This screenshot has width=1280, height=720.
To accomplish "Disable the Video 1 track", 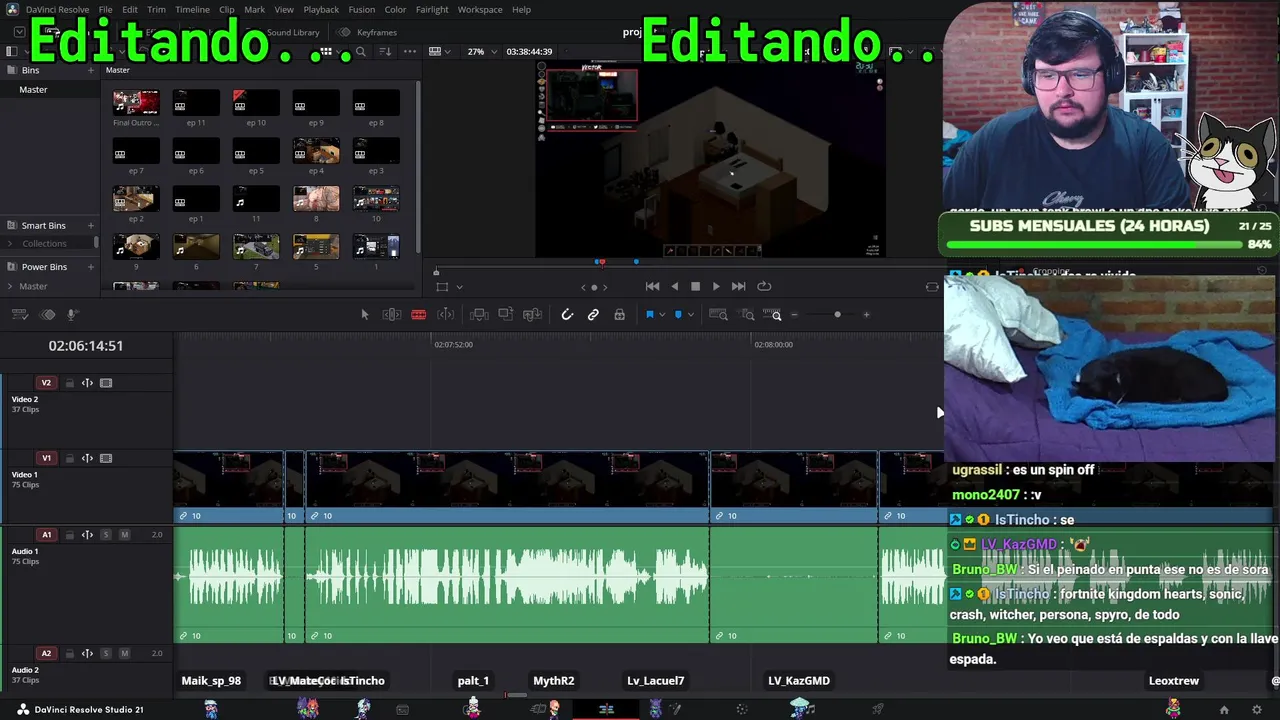I will (x=106, y=458).
